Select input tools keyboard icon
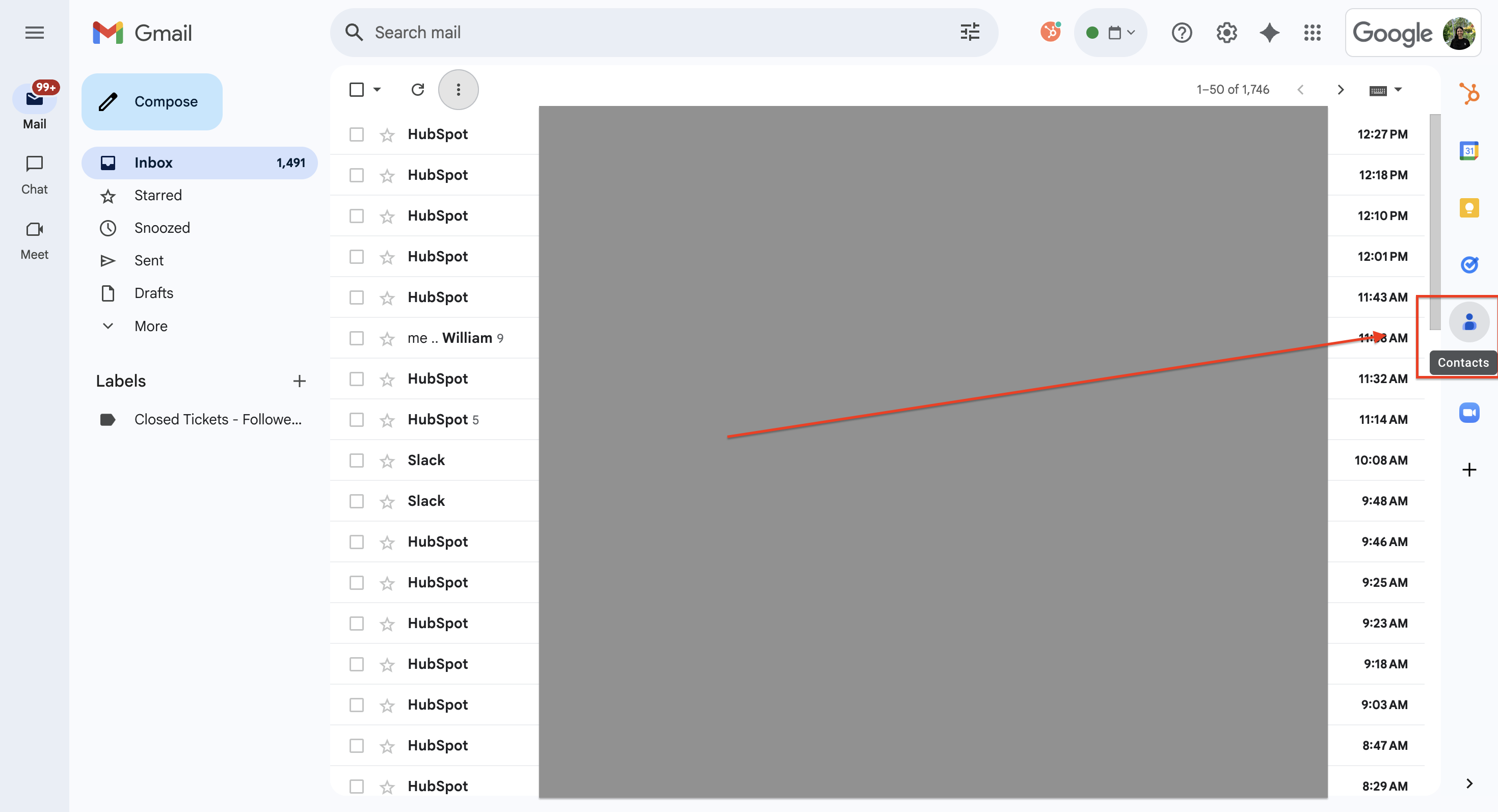1498x812 pixels. pos(1378,91)
